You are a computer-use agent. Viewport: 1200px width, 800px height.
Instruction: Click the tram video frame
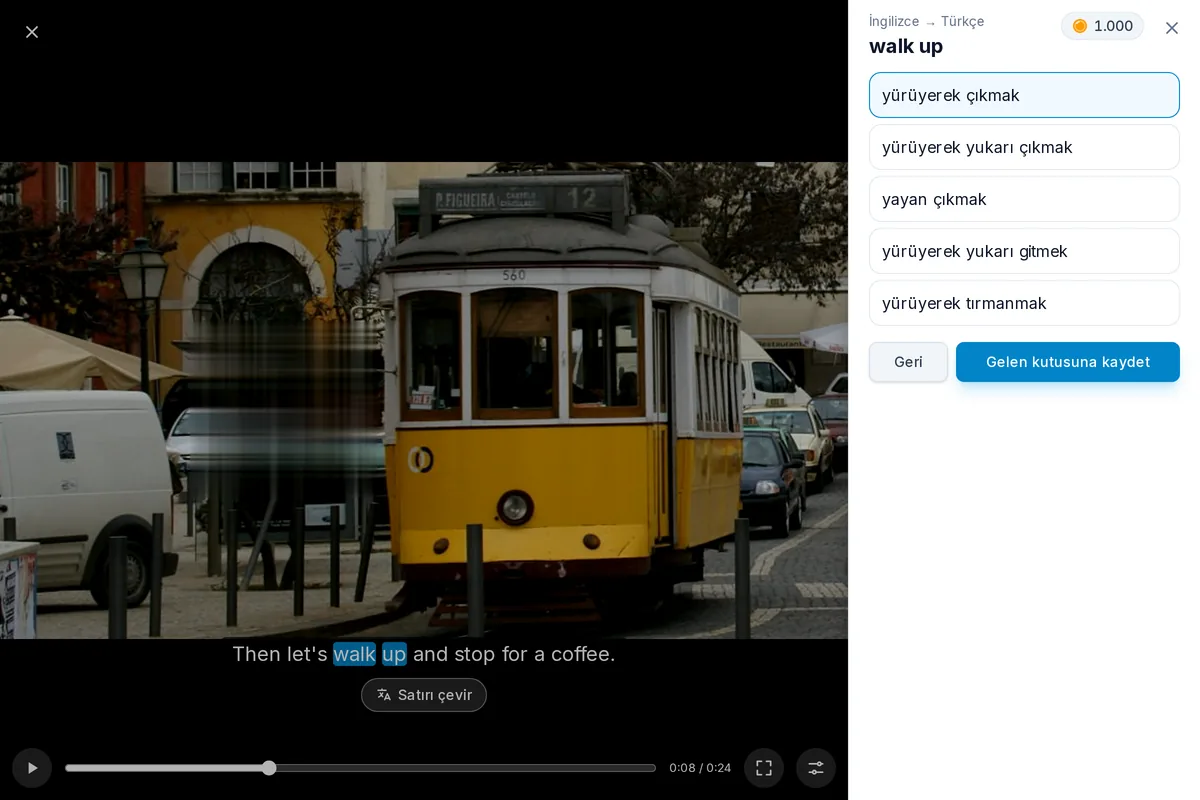424,400
